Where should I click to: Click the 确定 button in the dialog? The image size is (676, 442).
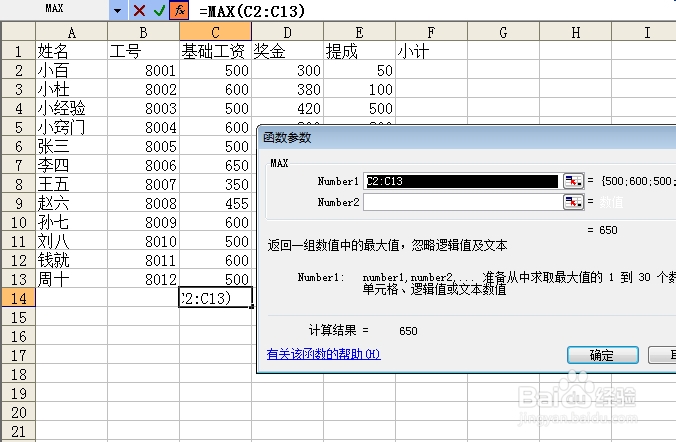(602, 355)
